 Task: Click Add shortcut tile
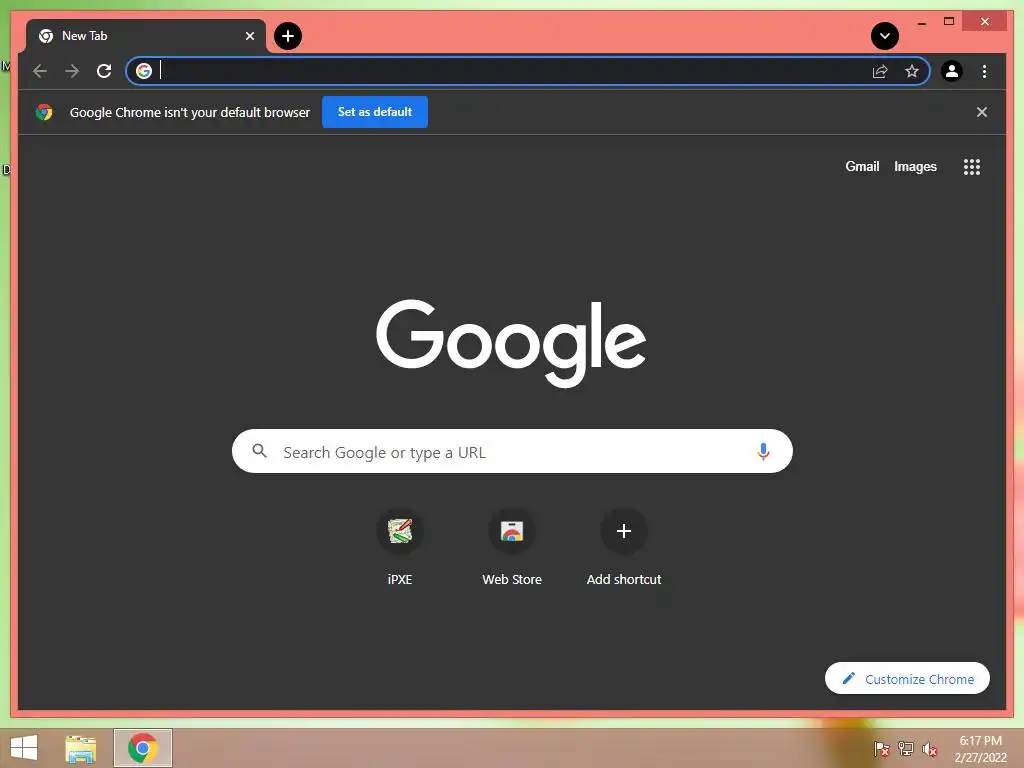click(624, 547)
